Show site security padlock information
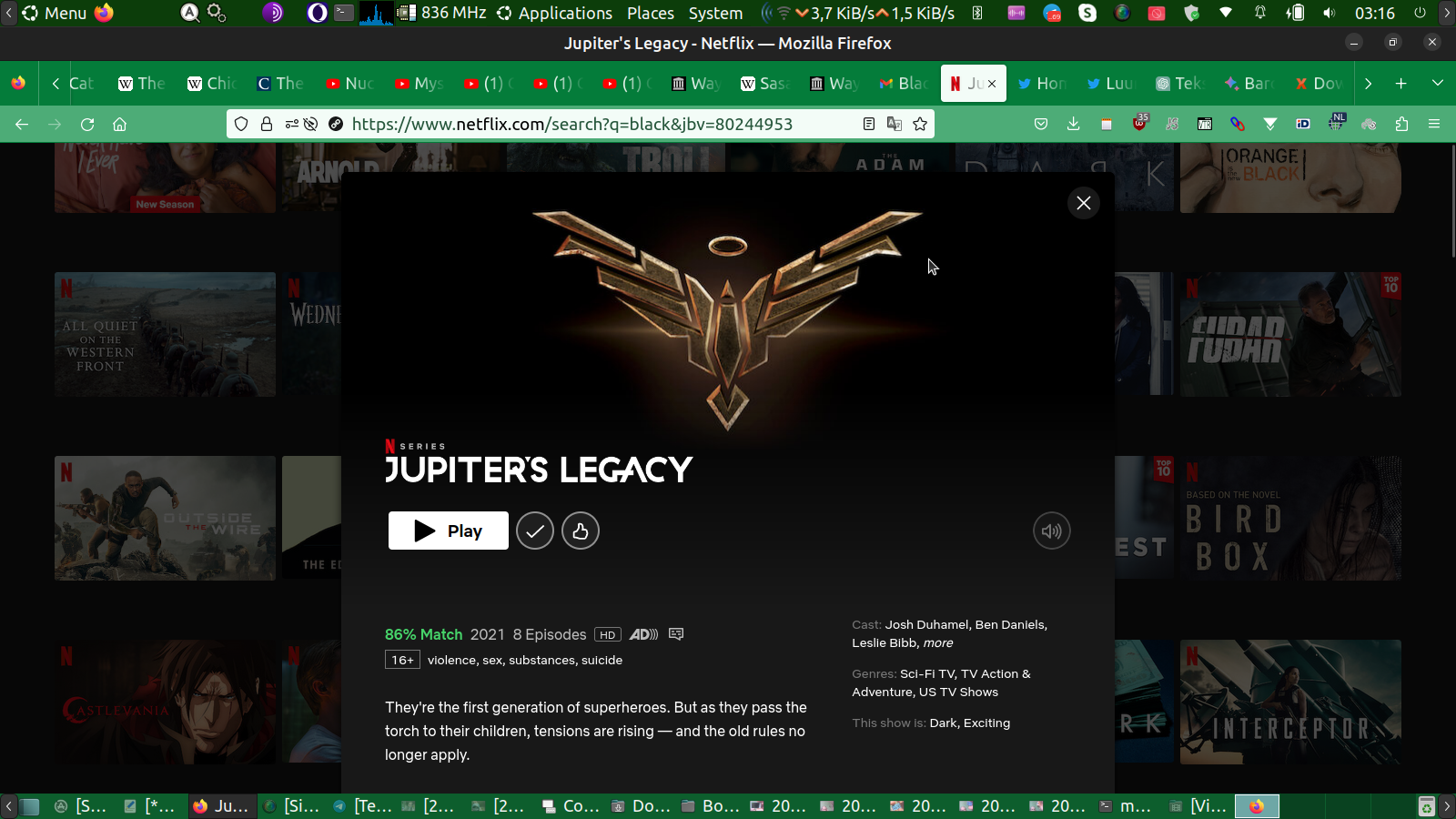 [x=267, y=124]
